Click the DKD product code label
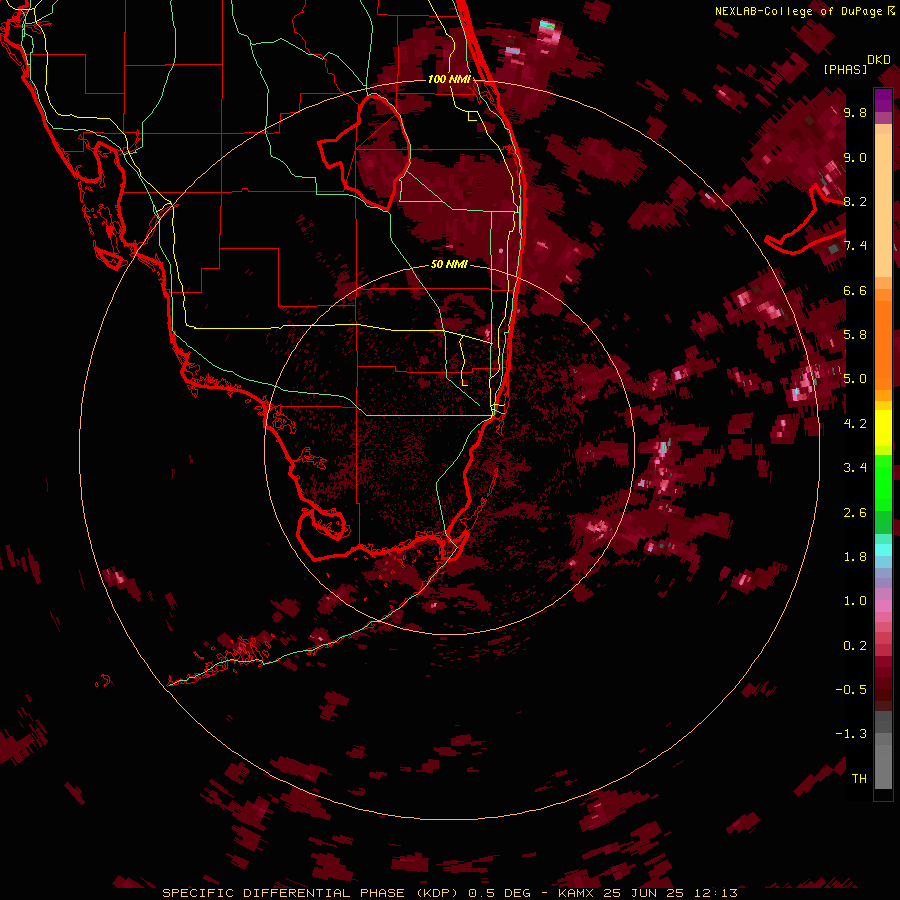The height and width of the screenshot is (900, 900). (x=879, y=59)
